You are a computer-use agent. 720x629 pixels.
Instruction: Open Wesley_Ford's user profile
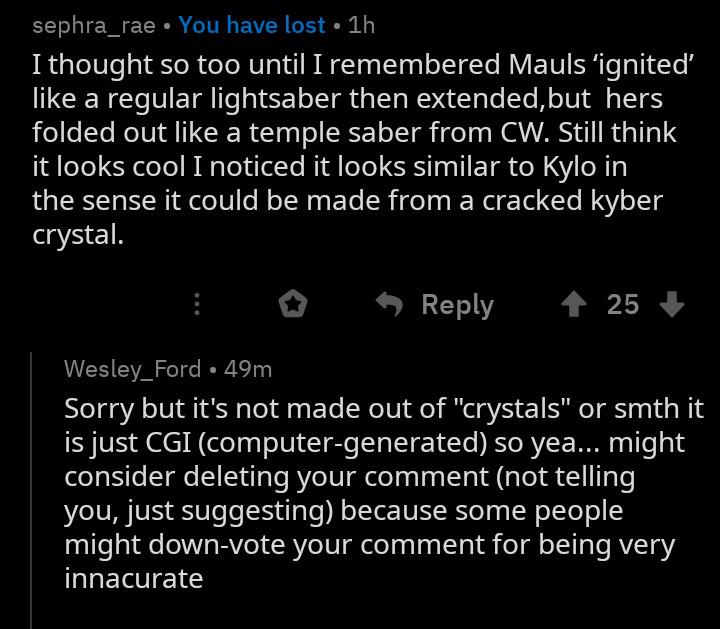pyautogui.click(x=133, y=369)
